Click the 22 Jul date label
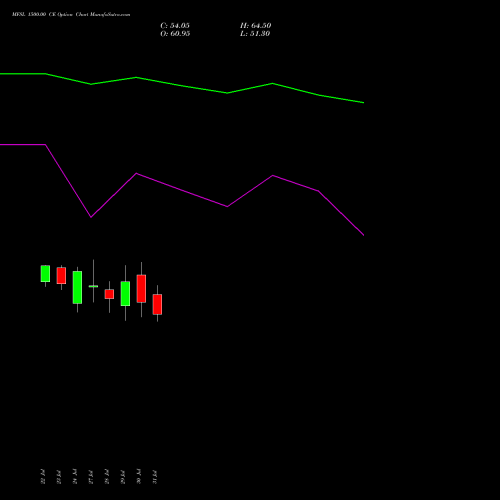This screenshot has width=500, height=500. (x=43, y=477)
